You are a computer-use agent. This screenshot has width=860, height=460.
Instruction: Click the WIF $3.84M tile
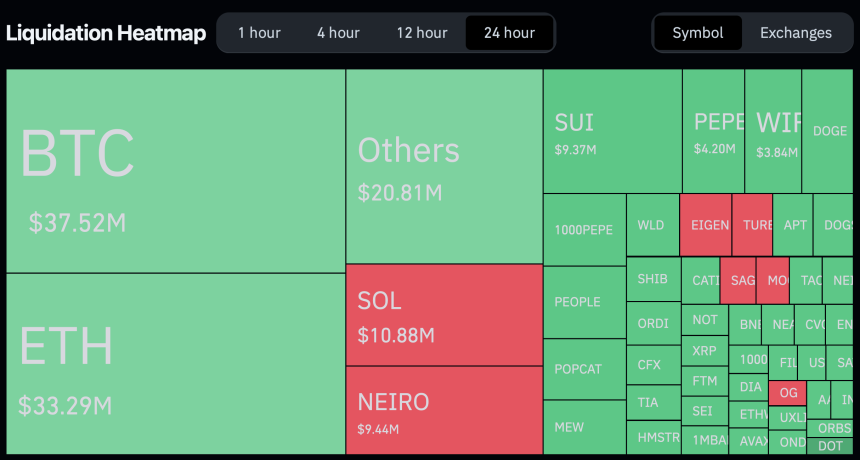773,131
